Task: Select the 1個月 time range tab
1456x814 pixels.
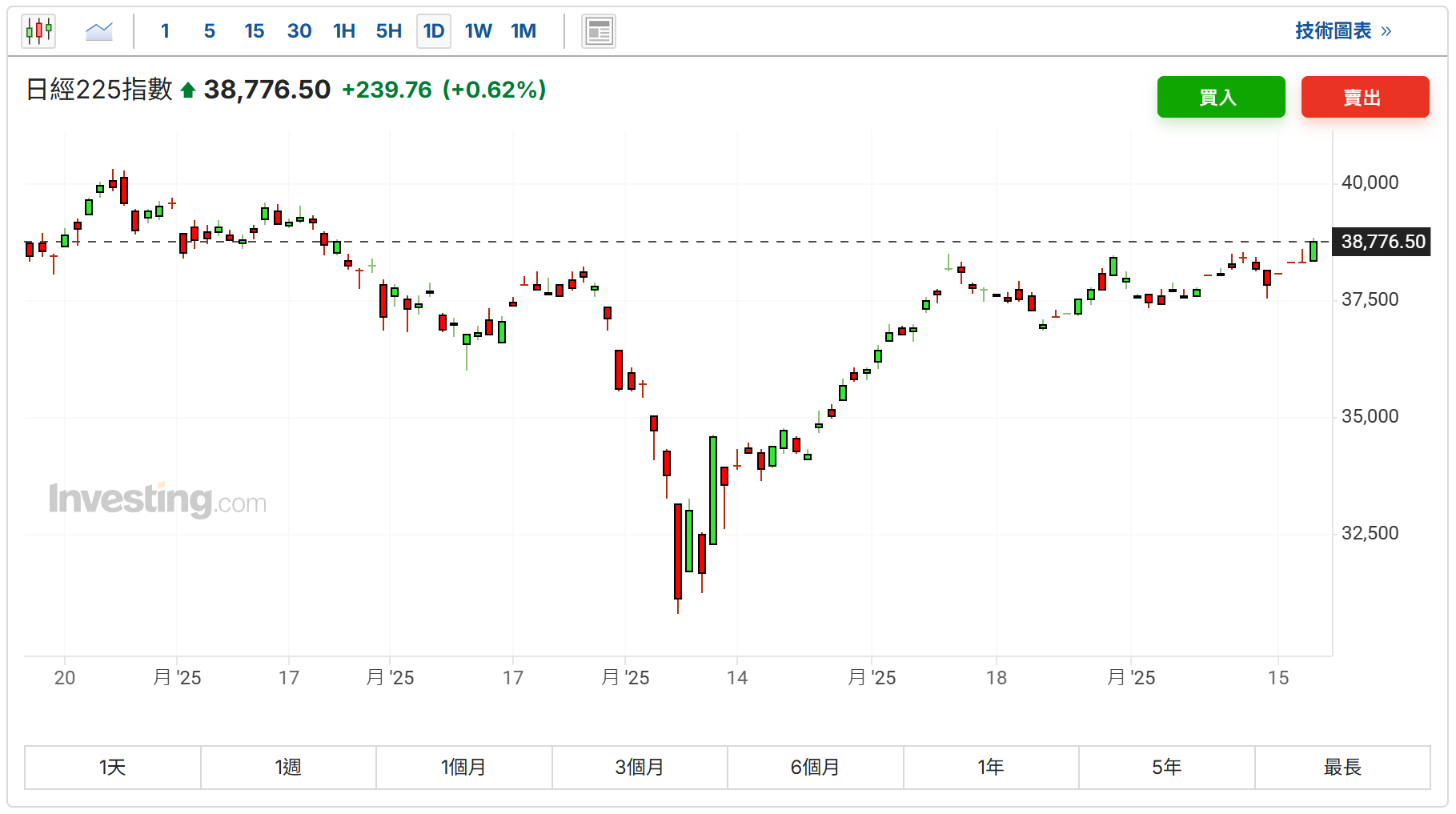Action: pos(463,767)
